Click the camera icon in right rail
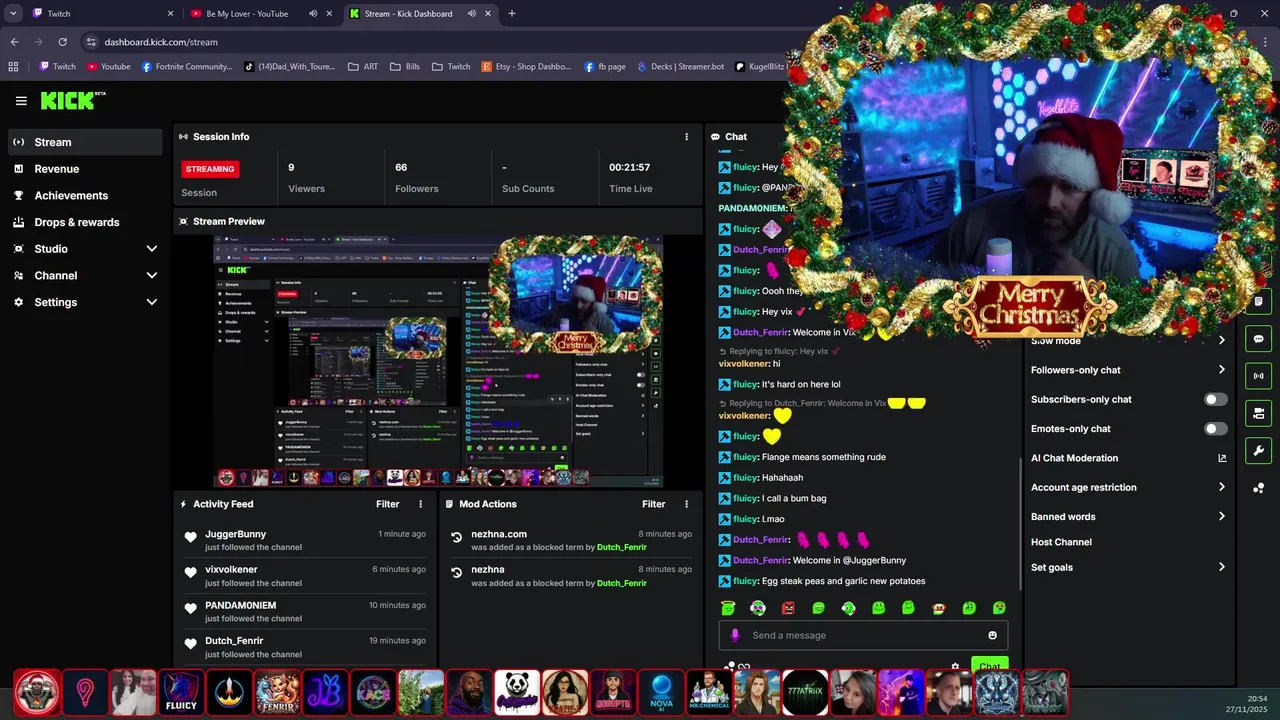Viewport: 1280px width, 720px height. tap(1258, 413)
